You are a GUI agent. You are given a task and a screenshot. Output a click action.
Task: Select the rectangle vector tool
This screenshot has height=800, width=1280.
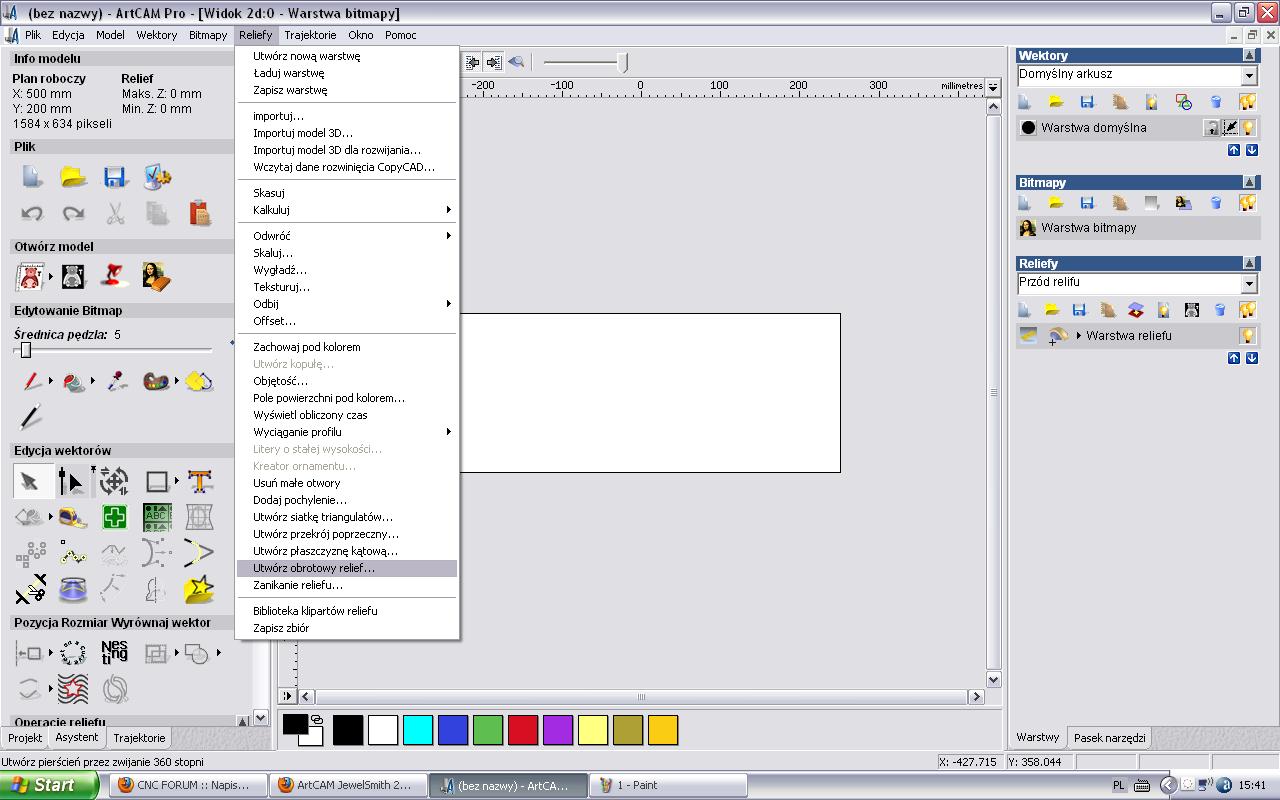(x=157, y=482)
